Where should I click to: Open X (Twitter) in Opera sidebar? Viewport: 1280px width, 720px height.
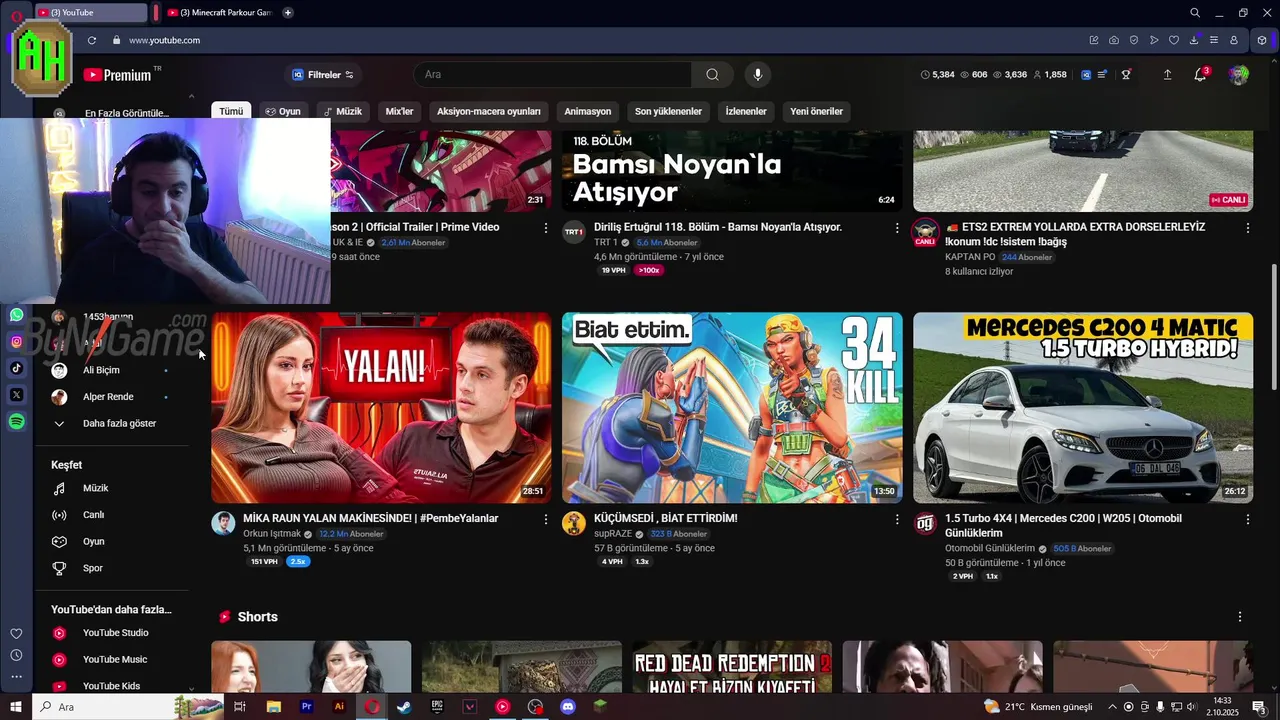pyautogui.click(x=16, y=395)
